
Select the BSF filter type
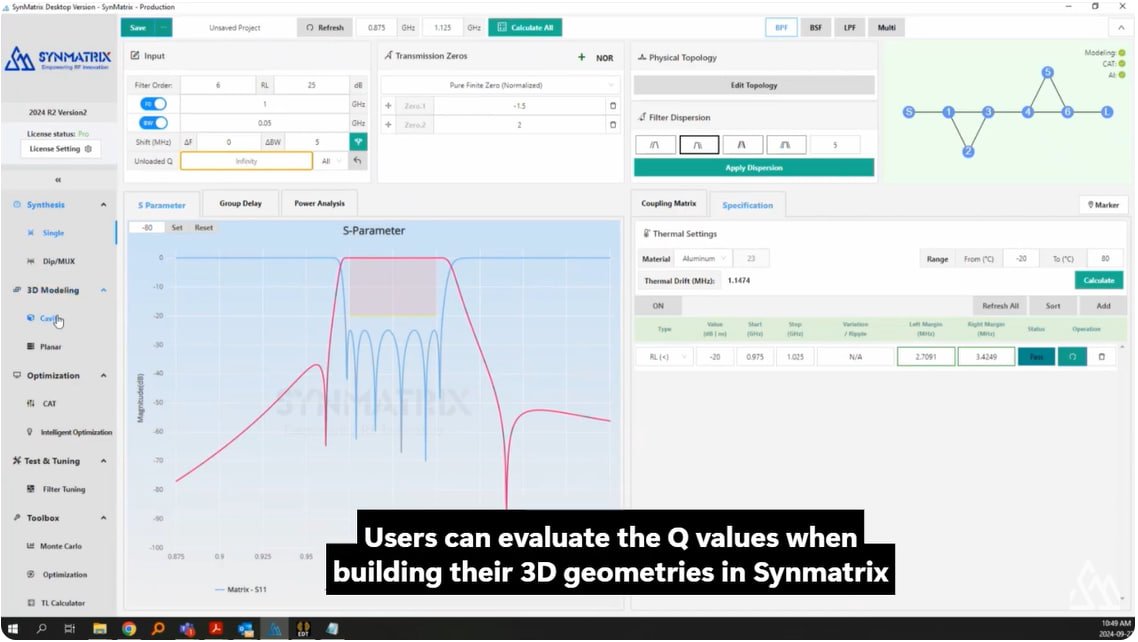pyautogui.click(x=816, y=28)
